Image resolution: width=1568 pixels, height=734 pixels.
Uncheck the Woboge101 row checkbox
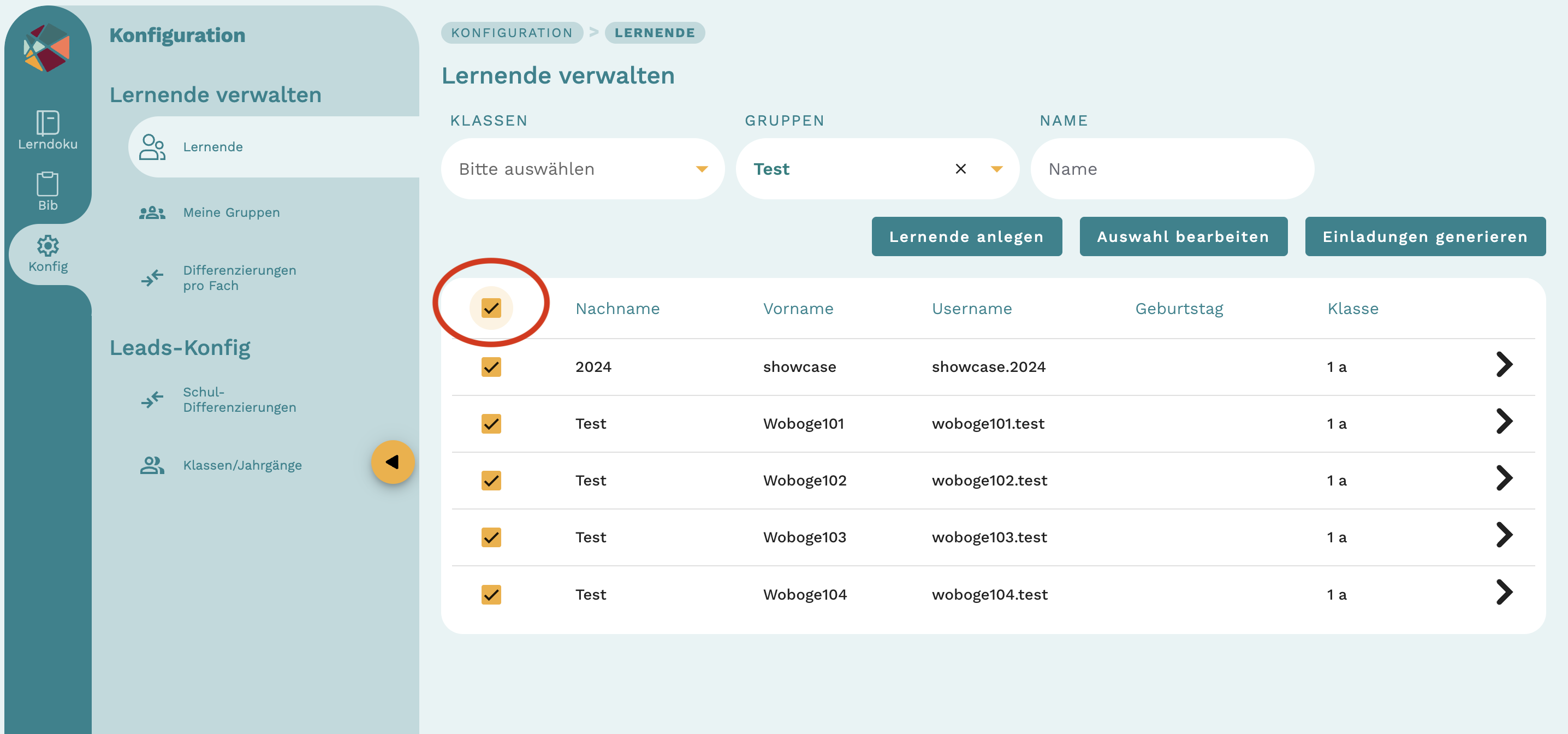tap(491, 423)
